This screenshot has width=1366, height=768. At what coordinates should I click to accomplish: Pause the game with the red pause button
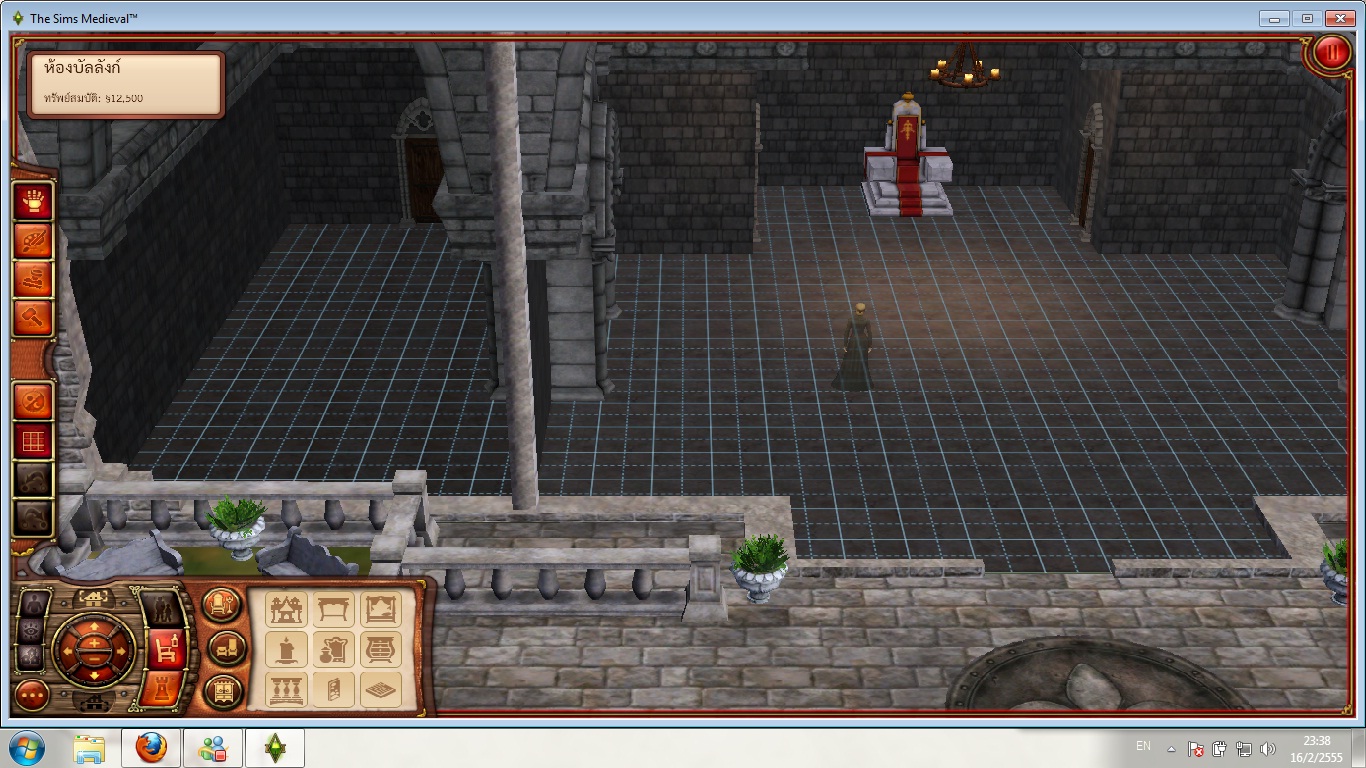pyautogui.click(x=1332, y=52)
